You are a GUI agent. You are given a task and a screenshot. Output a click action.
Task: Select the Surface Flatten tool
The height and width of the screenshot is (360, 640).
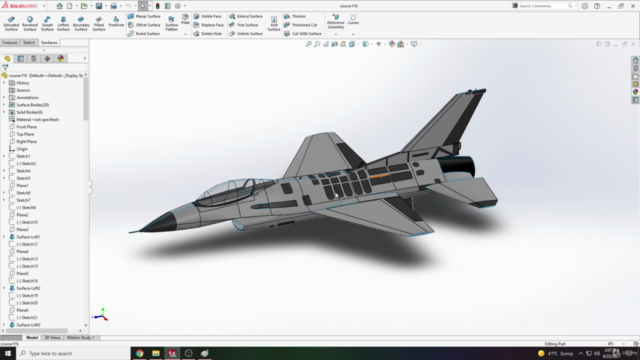[x=171, y=24]
